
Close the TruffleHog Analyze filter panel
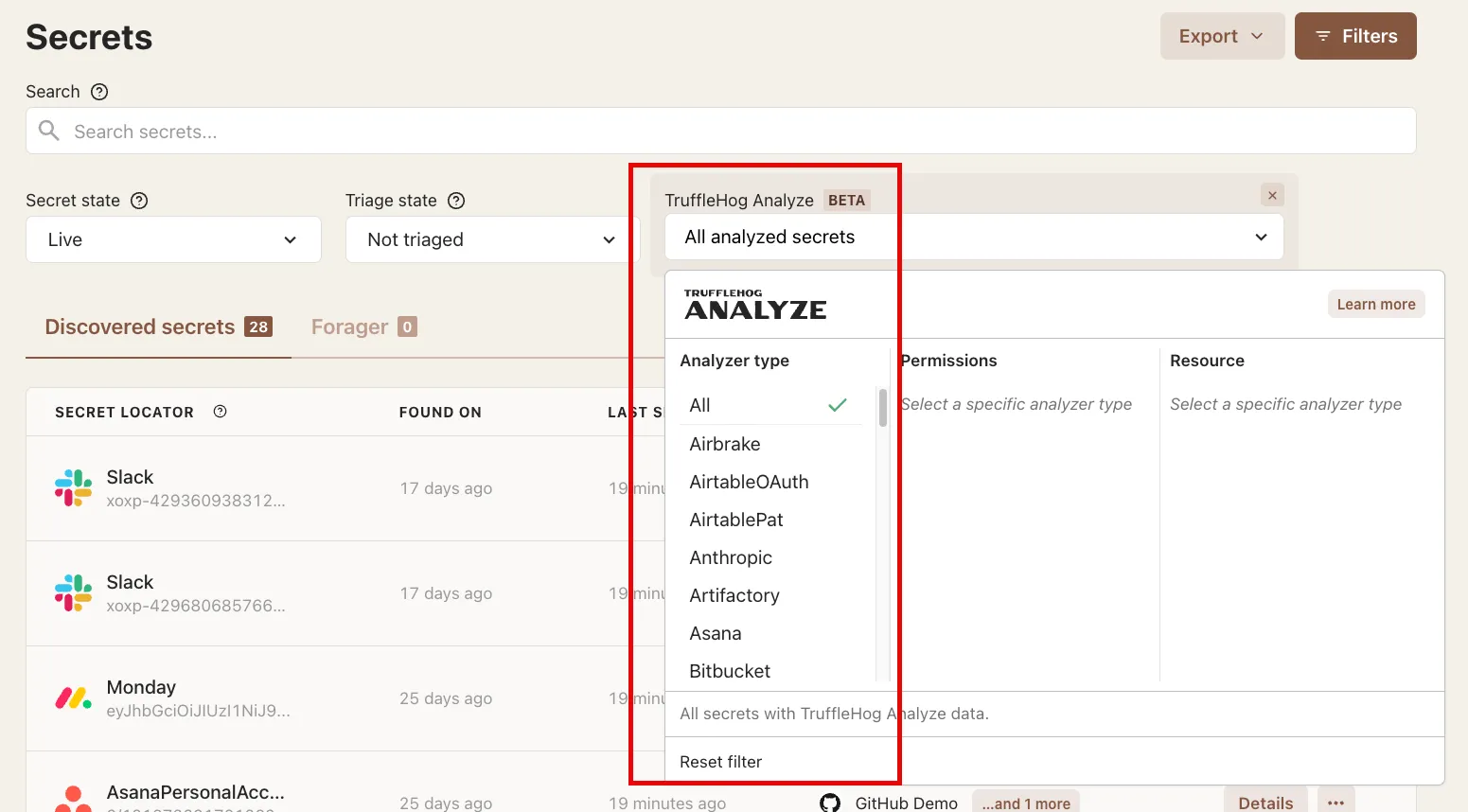pos(1272,195)
